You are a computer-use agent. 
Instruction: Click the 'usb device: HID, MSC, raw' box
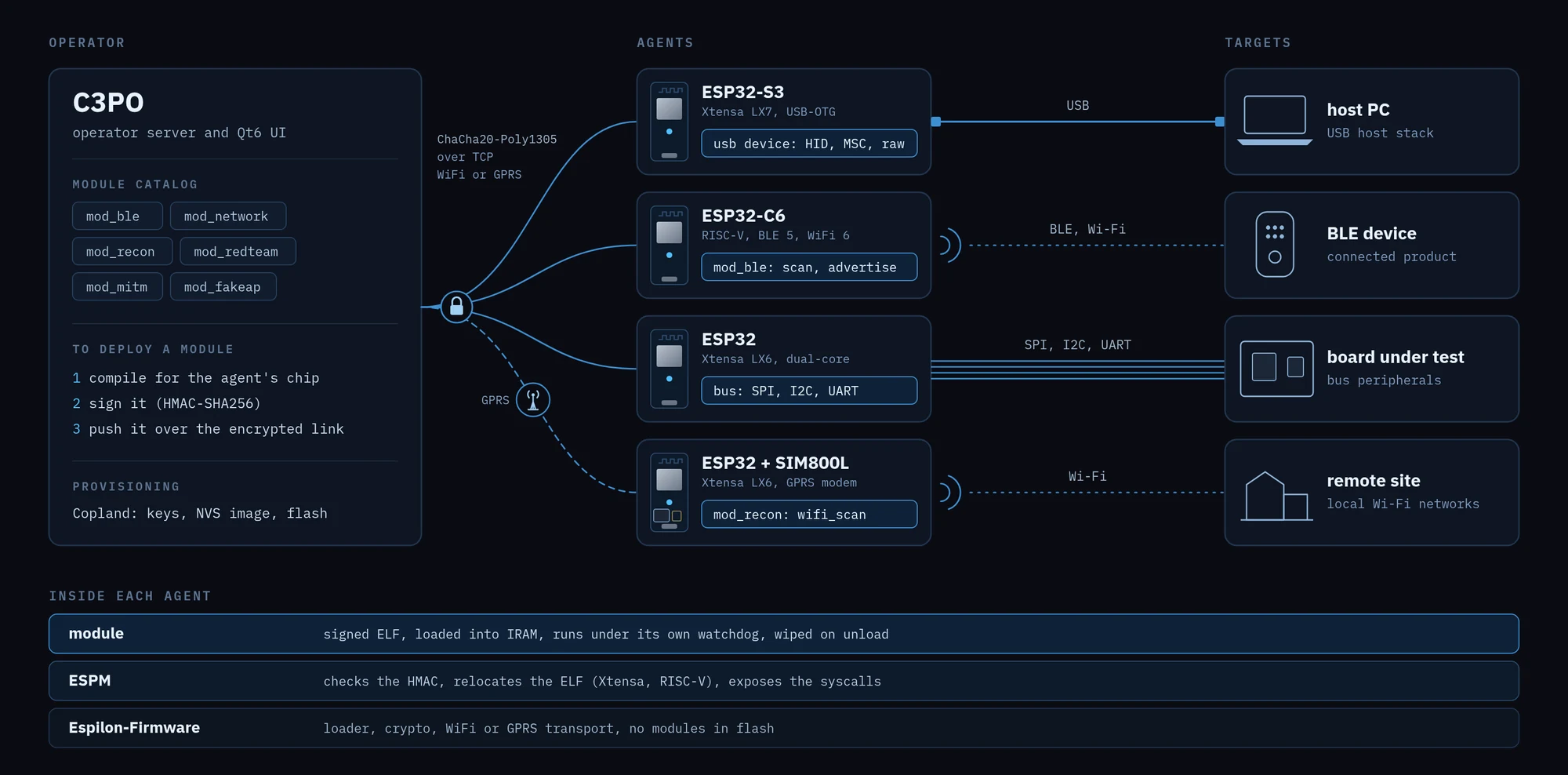click(x=809, y=144)
